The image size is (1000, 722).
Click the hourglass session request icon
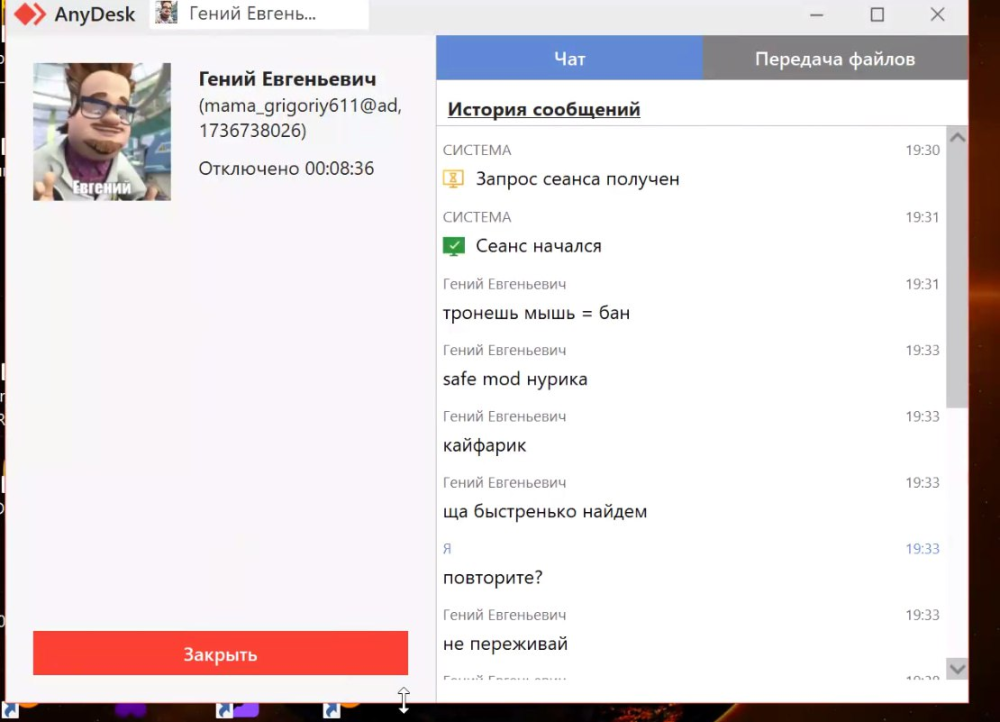pos(453,179)
